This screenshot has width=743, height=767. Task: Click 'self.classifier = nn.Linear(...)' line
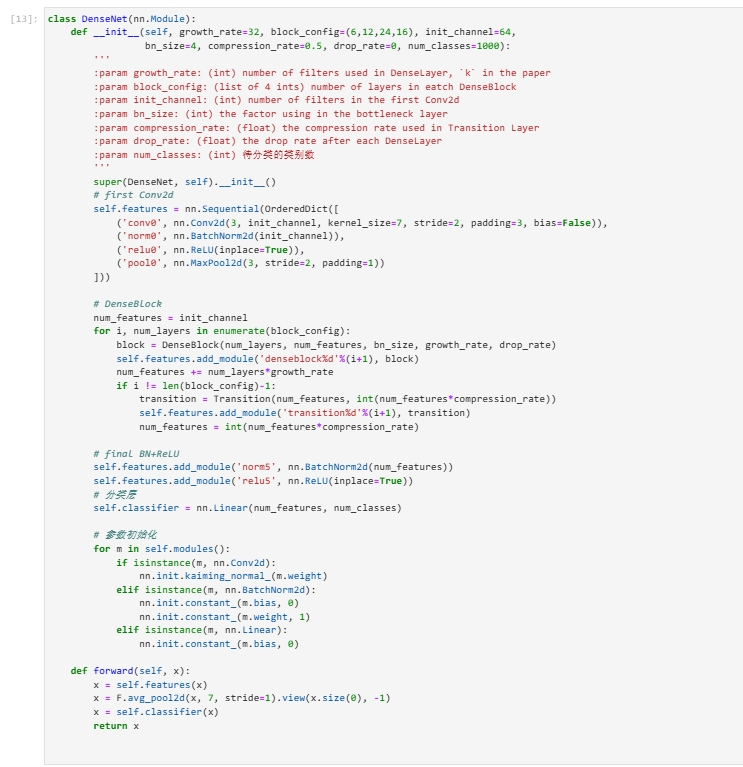[248, 508]
